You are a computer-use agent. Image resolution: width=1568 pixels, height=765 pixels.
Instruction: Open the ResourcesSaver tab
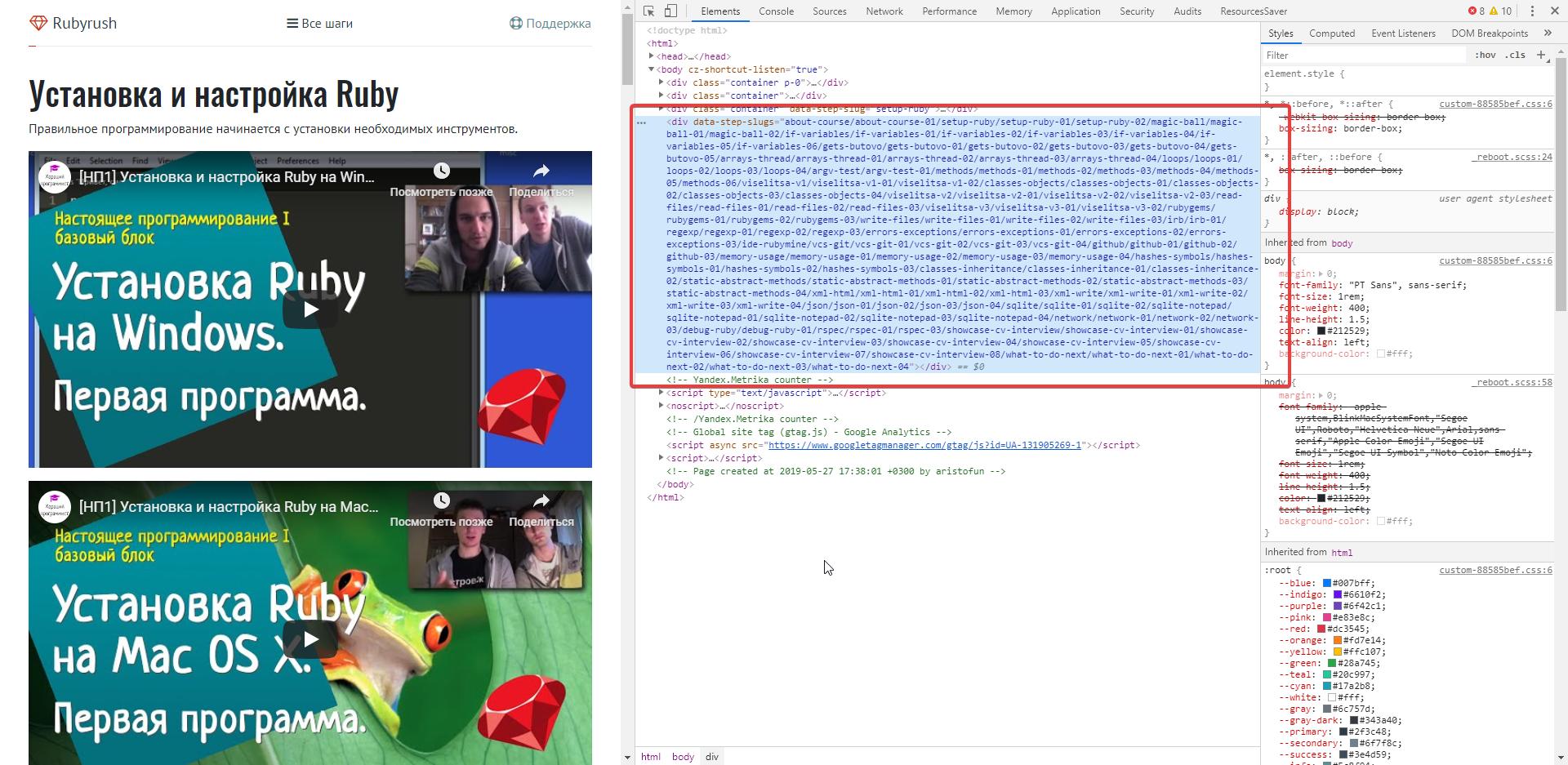(x=1254, y=11)
